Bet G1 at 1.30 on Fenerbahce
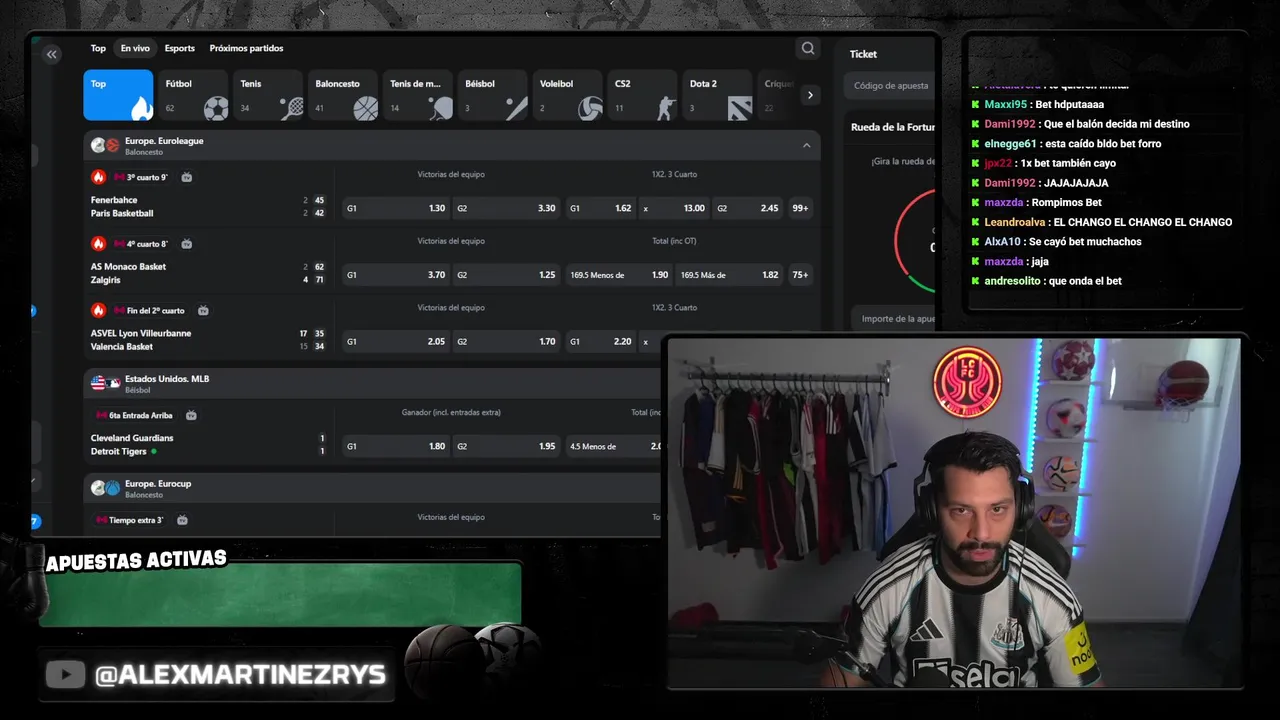Screen dimensions: 1280x720 [x=396, y=208]
